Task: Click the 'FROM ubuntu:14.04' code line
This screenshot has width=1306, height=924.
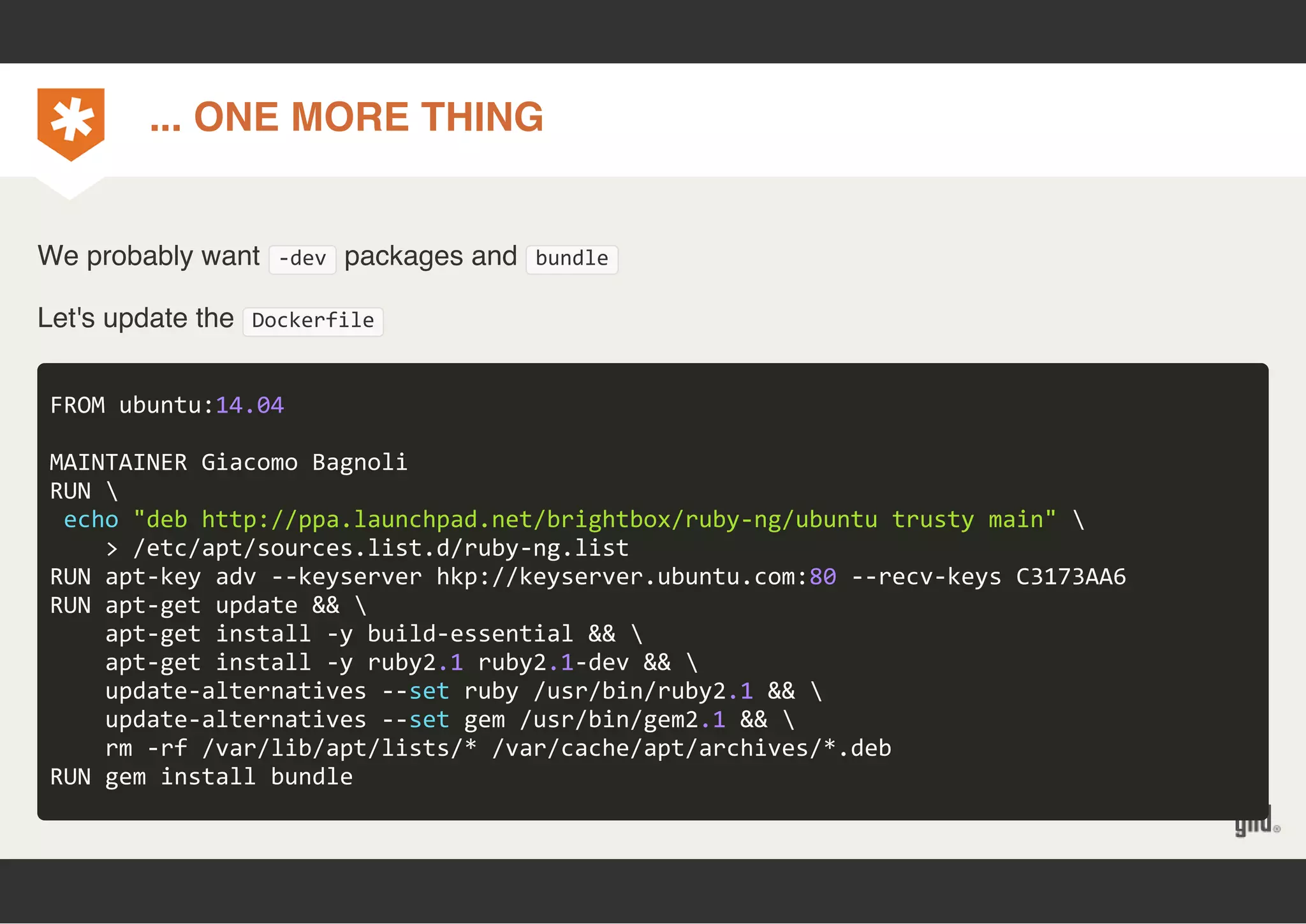Action: click(167, 406)
